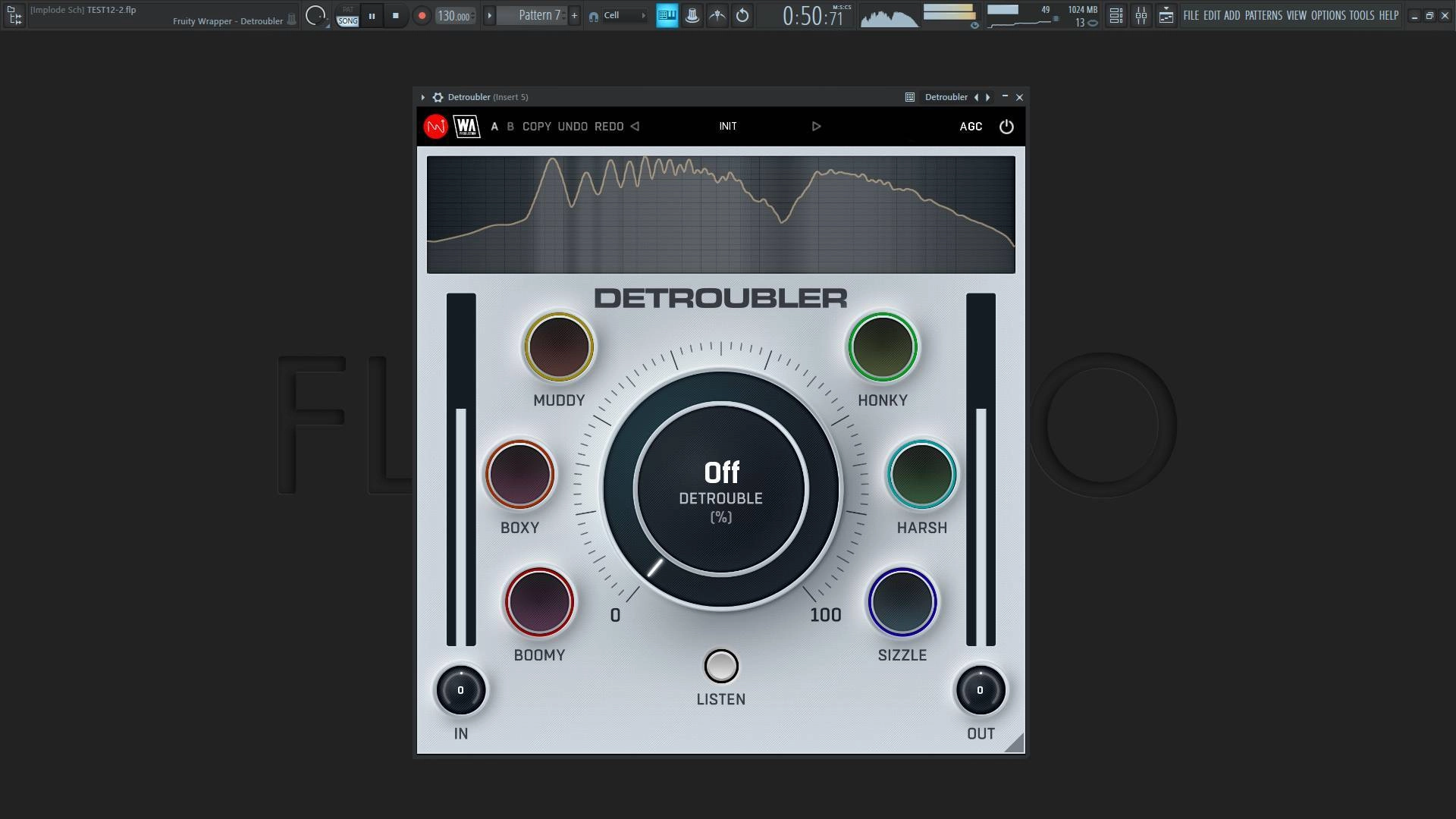Toggle AGC auto gain compensation
The width and height of the screenshot is (1456, 819).
tap(971, 127)
